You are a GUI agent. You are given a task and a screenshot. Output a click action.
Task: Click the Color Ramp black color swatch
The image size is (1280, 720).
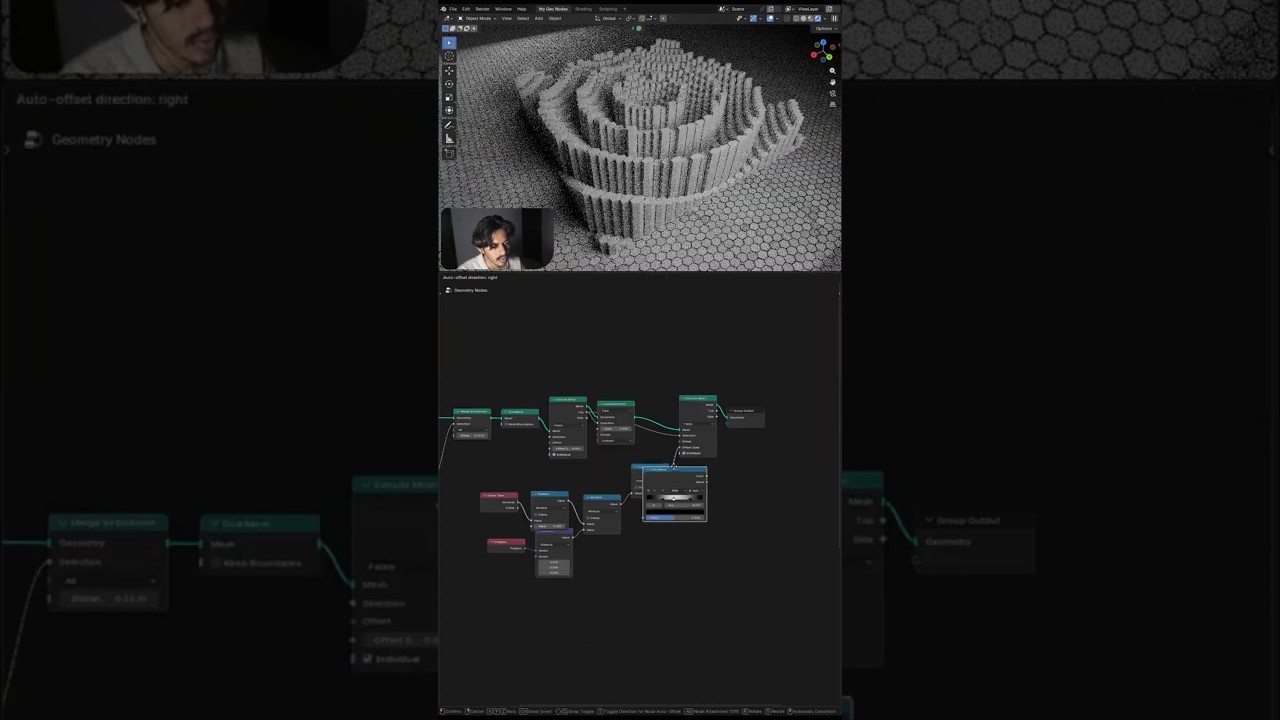click(x=675, y=512)
